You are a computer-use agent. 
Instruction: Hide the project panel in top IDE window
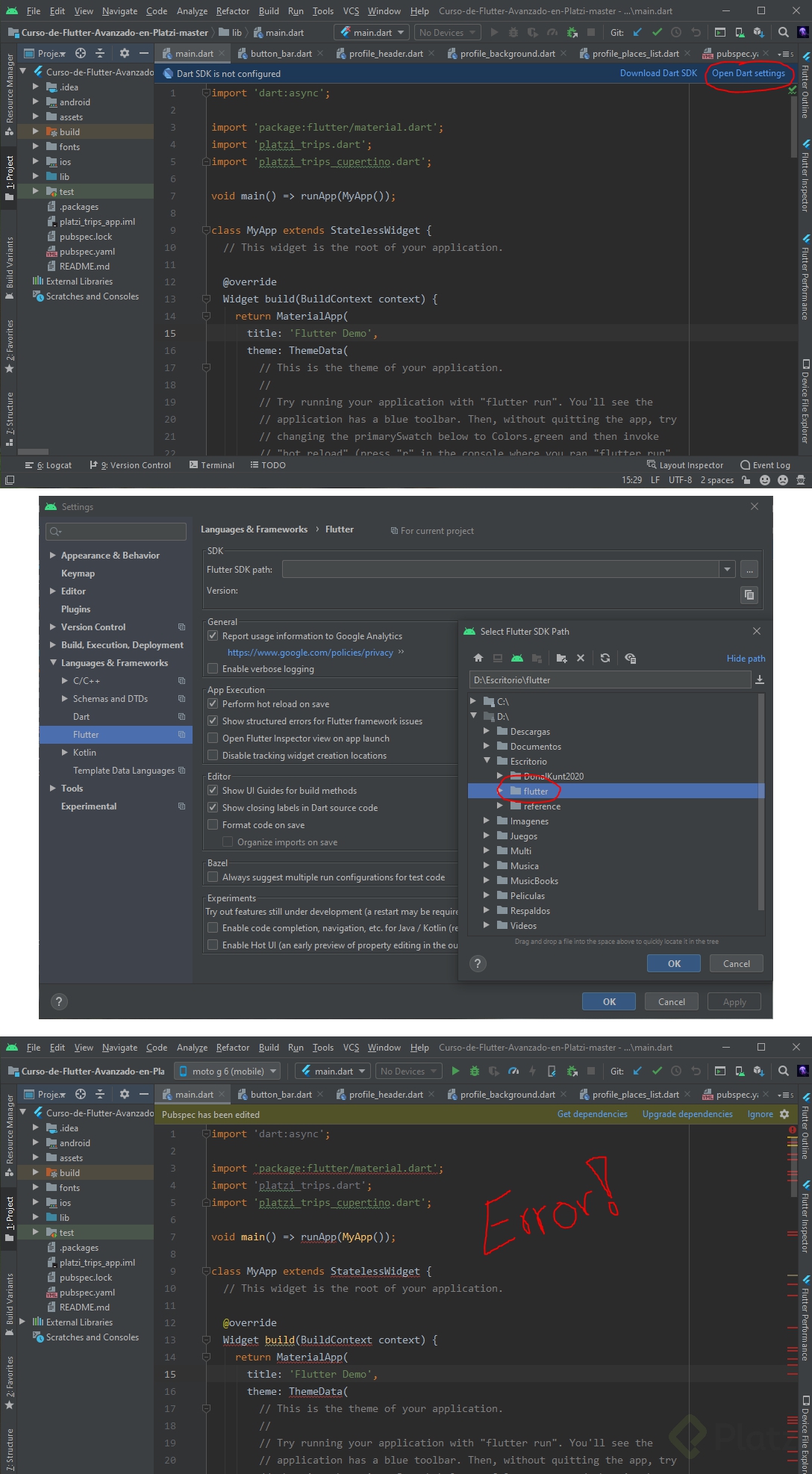[x=144, y=53]
